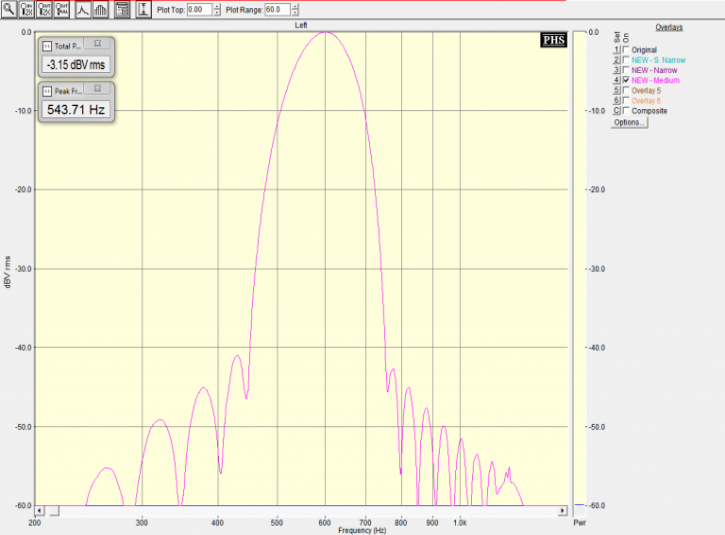The width and height of the screenshot is (725, 535).
Task: Switch to bar graph plot icon
Action: (100, 9)
